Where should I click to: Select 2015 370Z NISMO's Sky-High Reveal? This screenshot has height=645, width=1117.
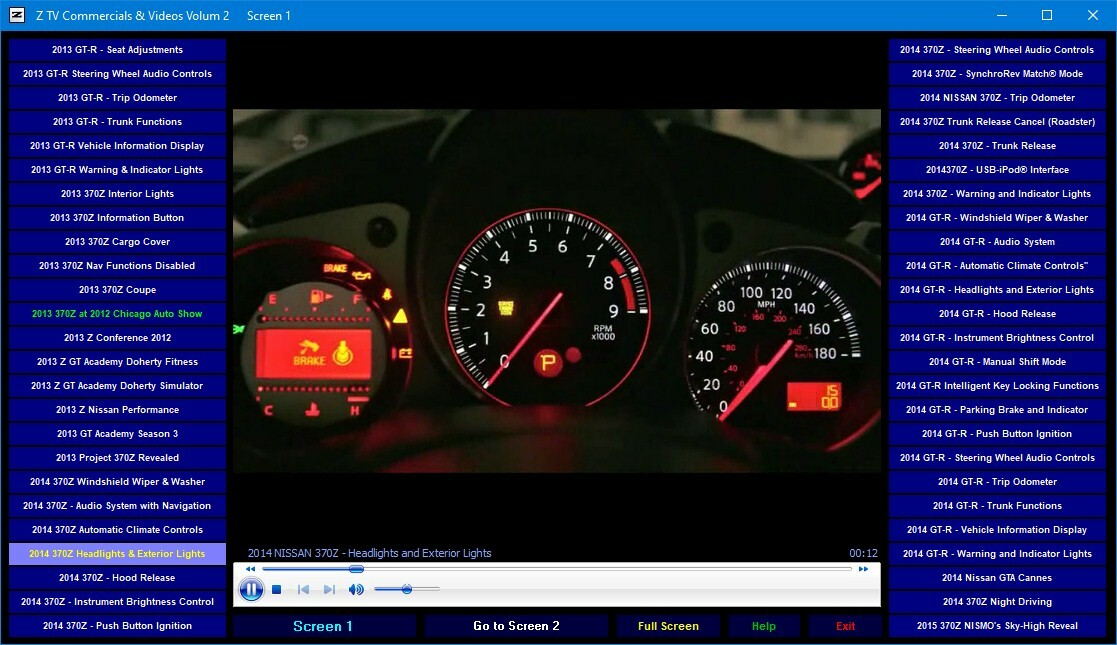coord(997,626)
